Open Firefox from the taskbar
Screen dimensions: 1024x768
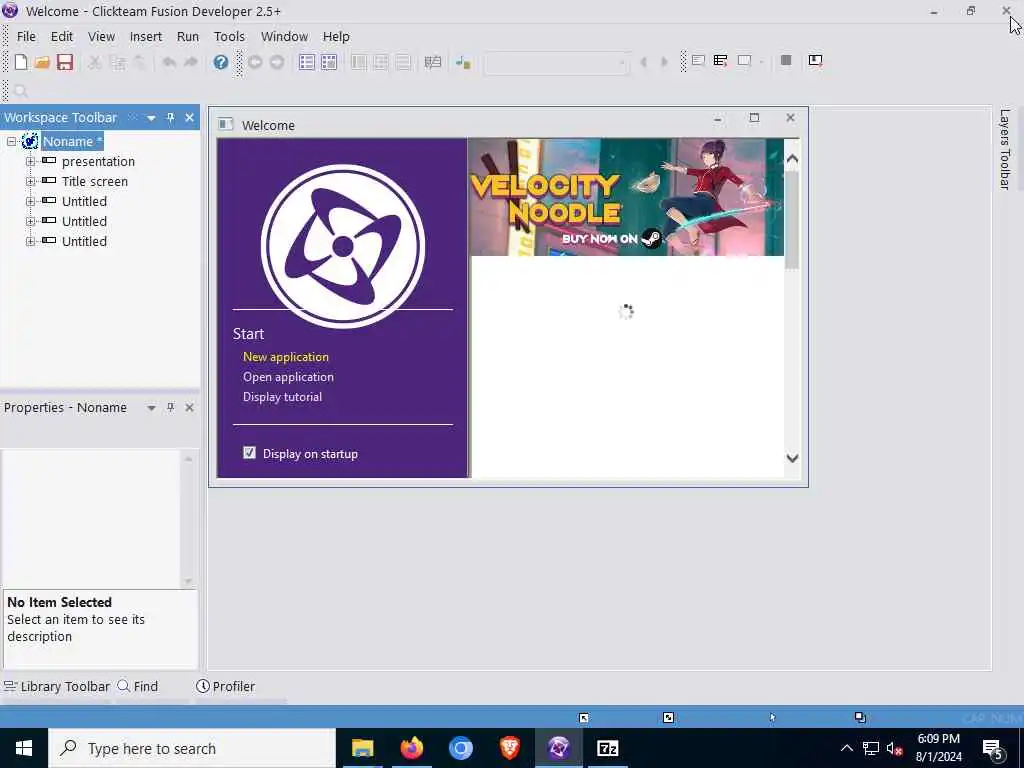[411, 748]
